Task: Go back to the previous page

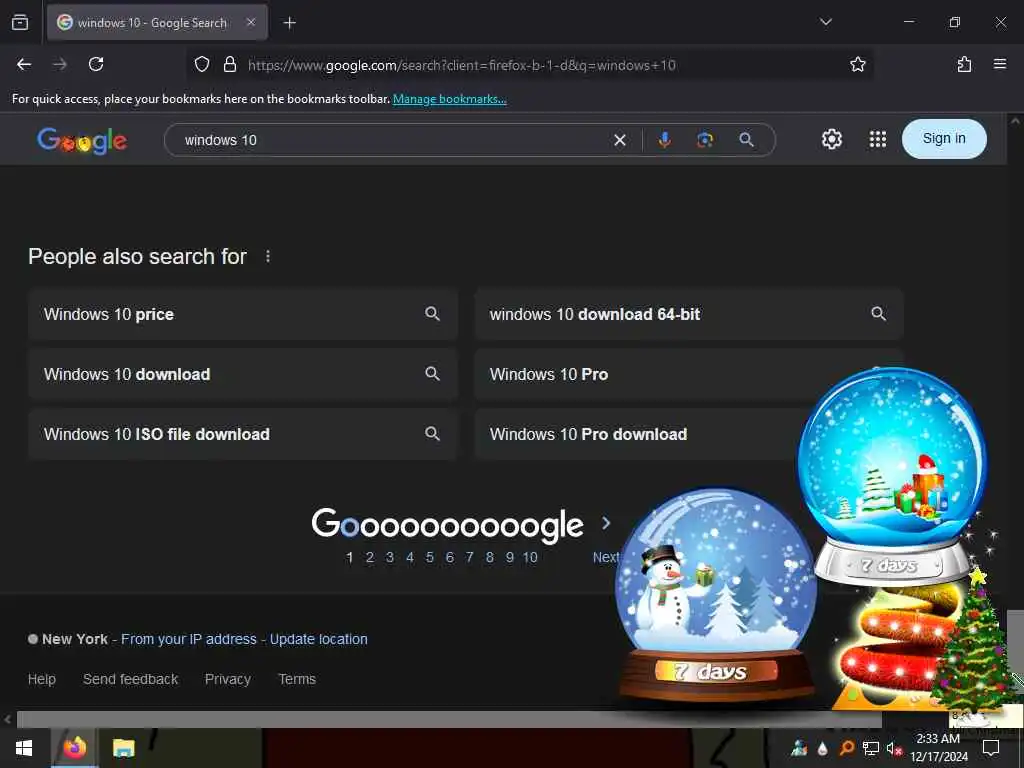Action: tap(24, 64)
